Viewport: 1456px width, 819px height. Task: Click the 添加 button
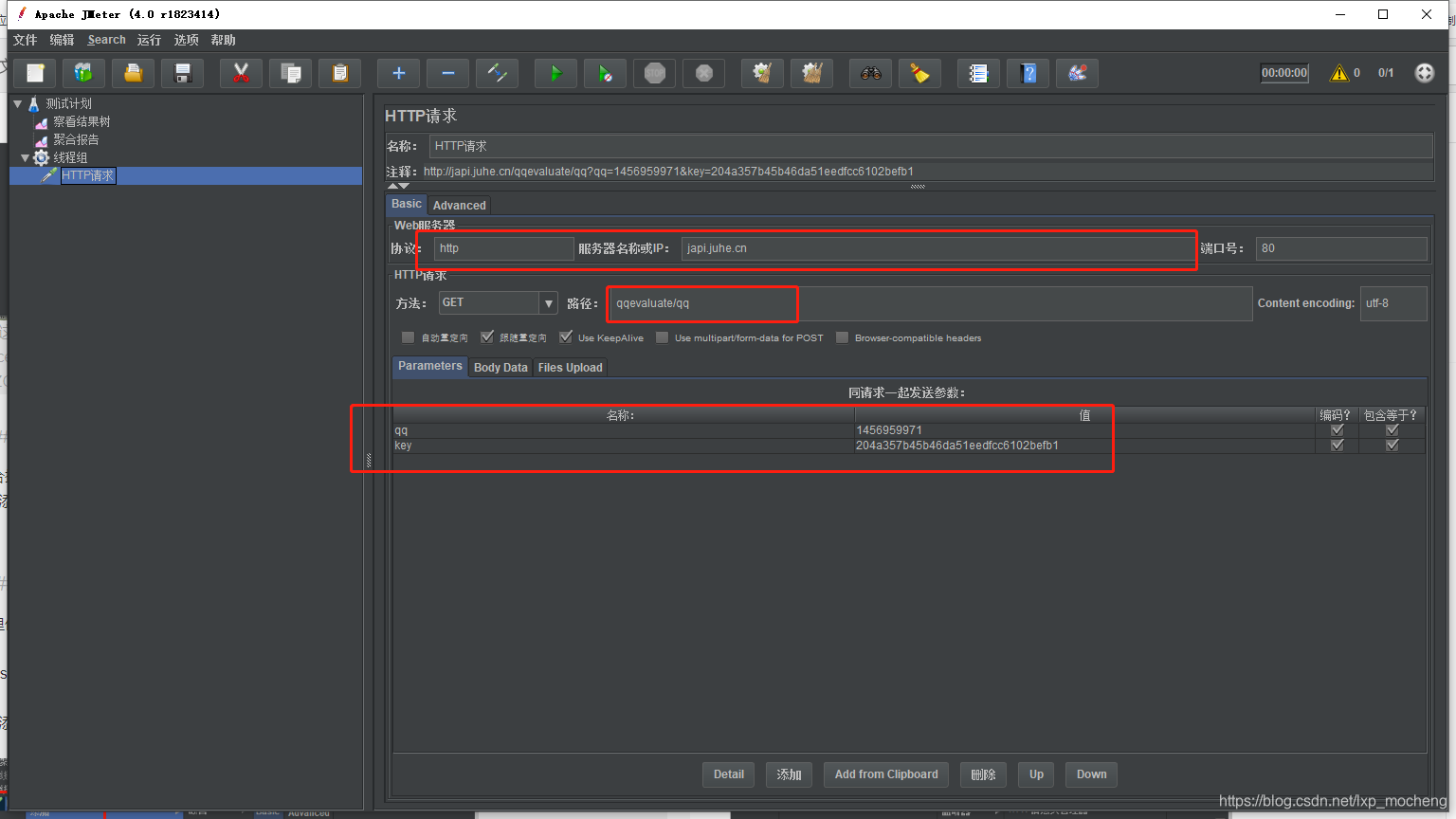click(790, 774)
